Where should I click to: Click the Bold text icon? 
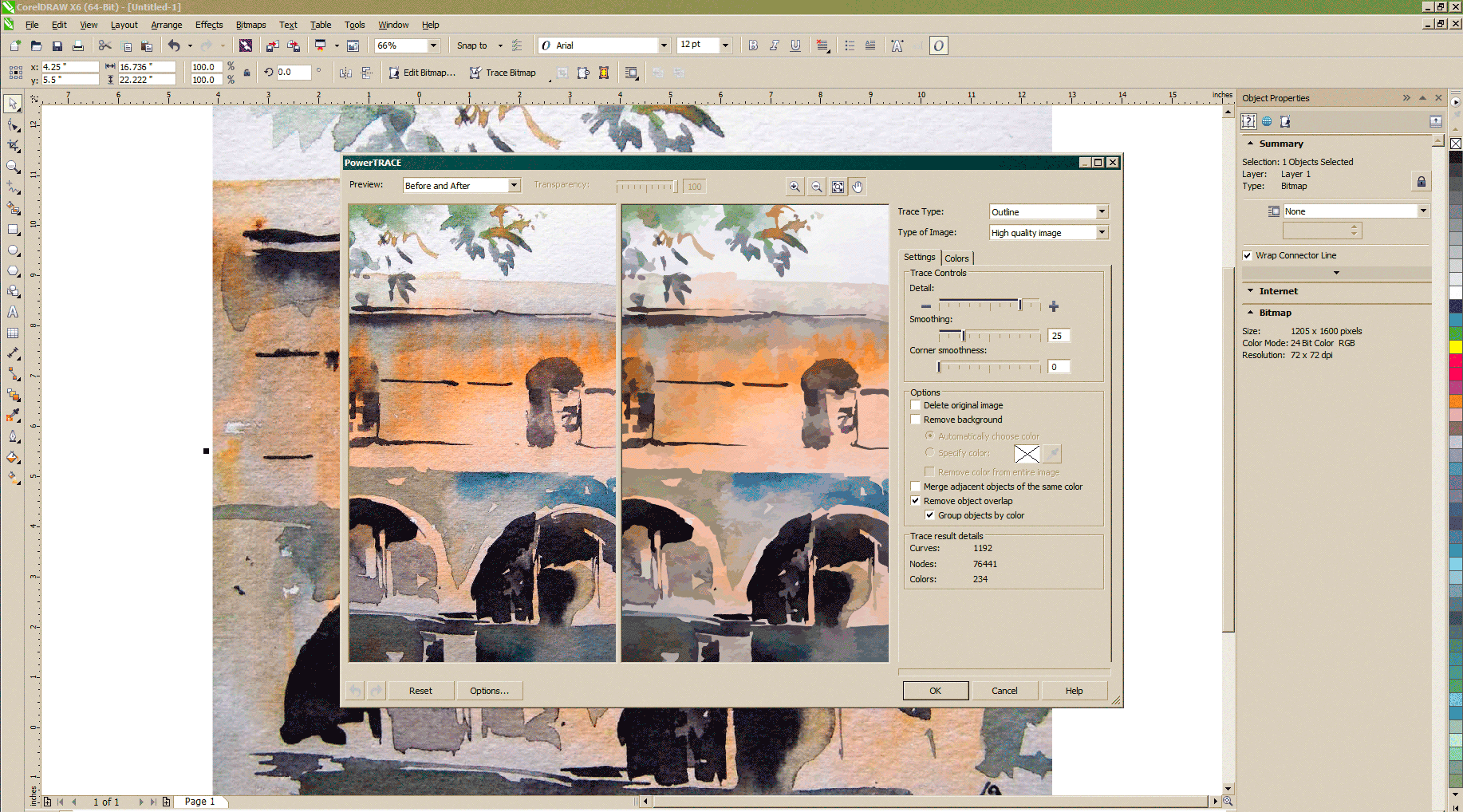(x=753, y=45)
